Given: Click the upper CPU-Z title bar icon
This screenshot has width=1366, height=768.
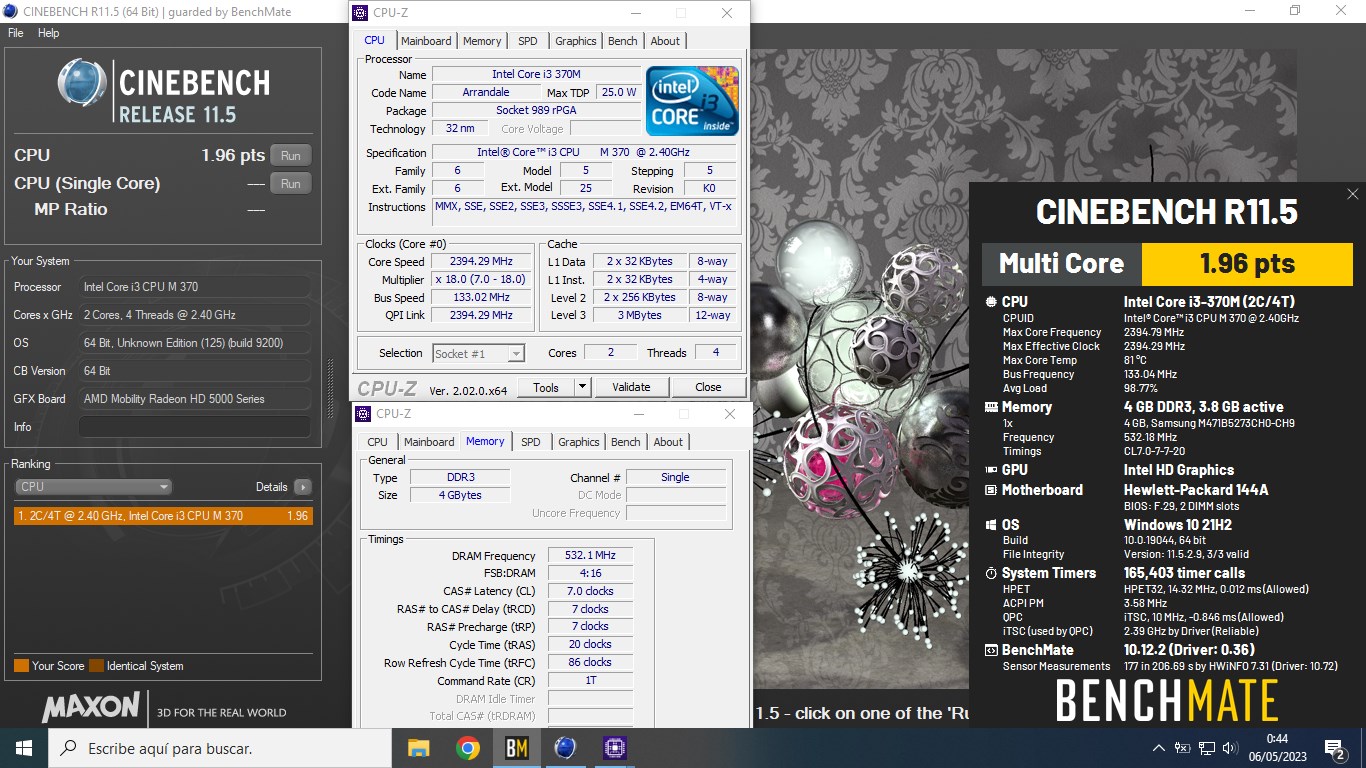Looking at the screenshot, I should (361, 13).
